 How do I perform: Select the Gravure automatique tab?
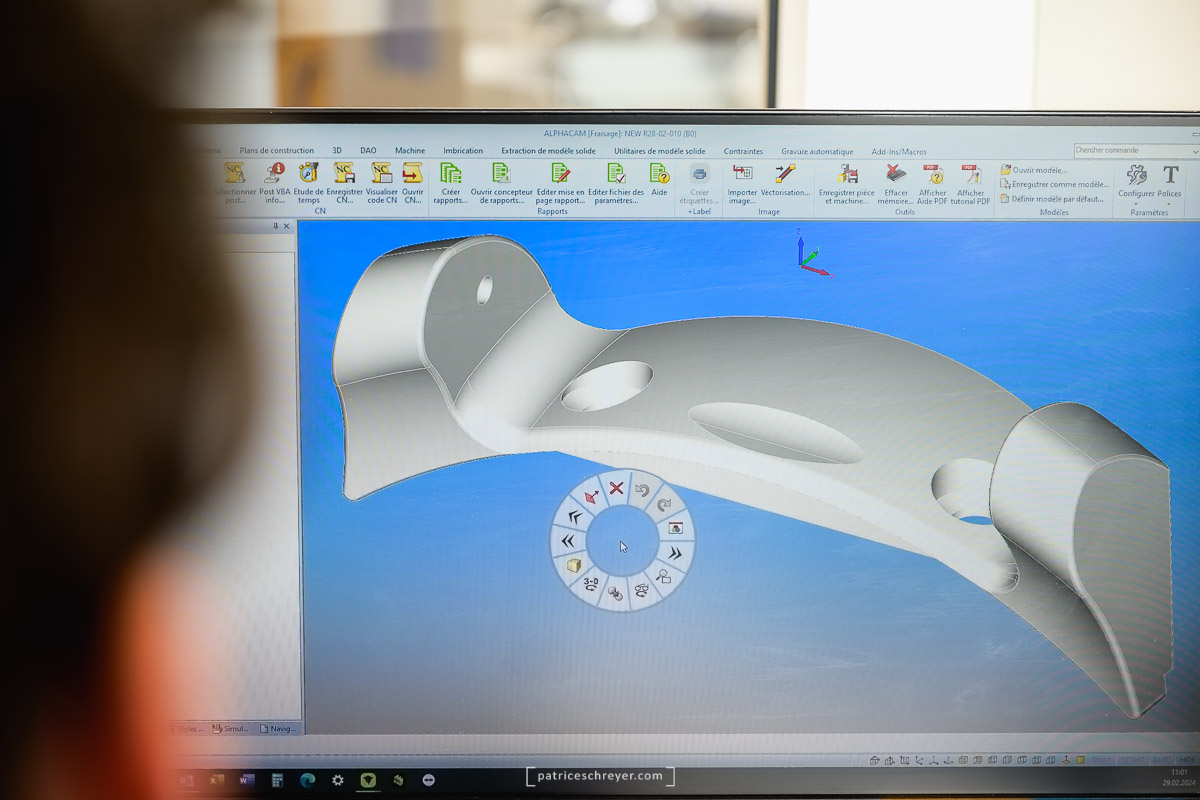(x=817, y=151)
